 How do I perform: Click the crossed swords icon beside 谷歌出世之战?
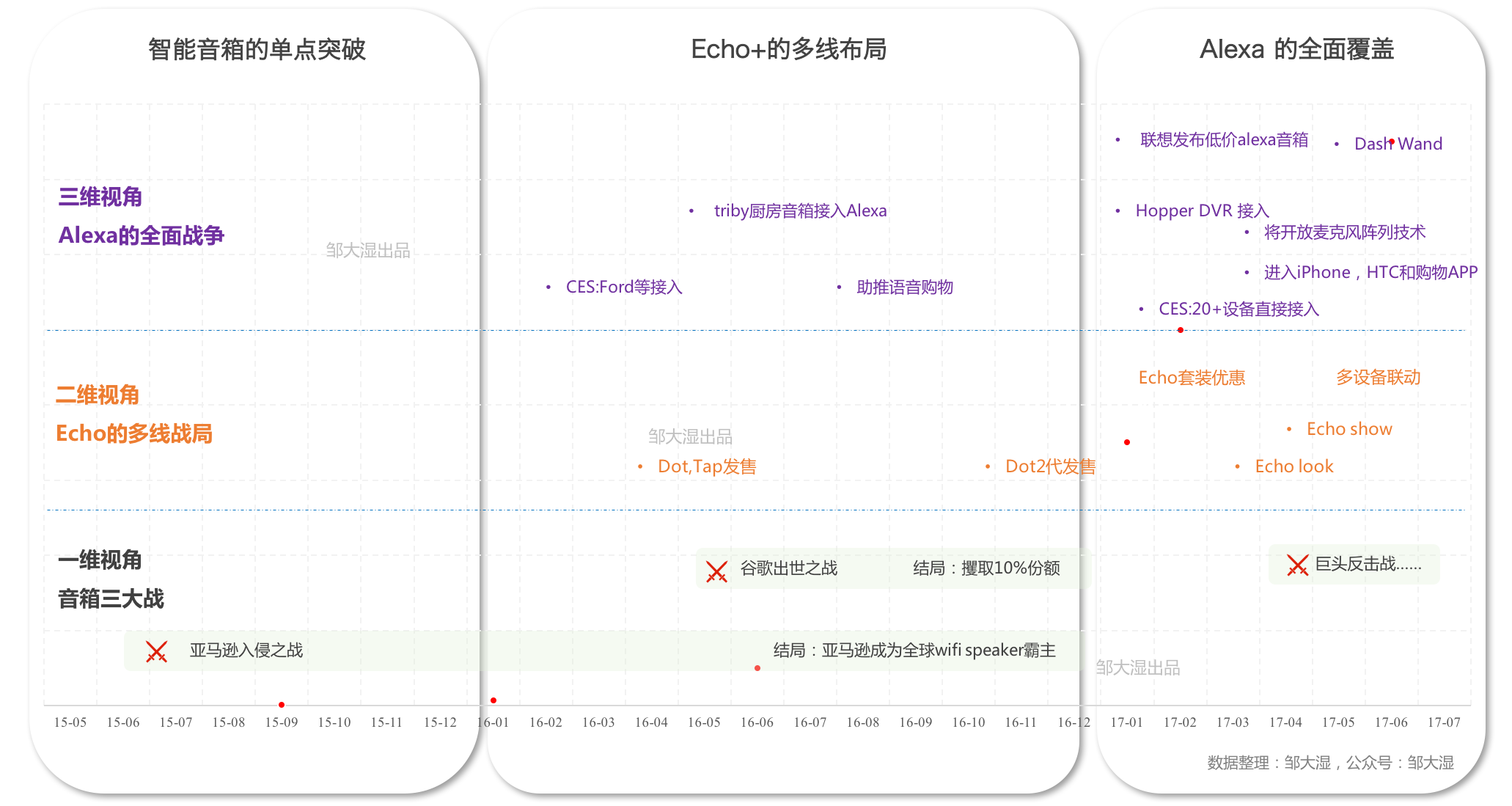pos(716,571)
